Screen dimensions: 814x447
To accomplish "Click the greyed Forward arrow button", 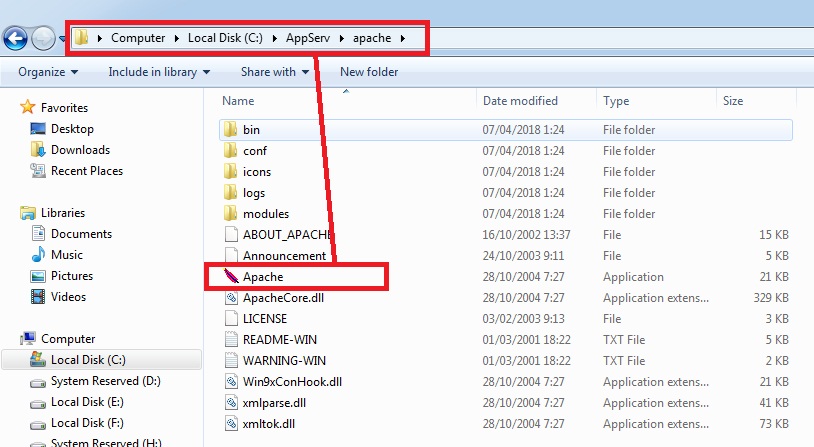I will point(44,38).
